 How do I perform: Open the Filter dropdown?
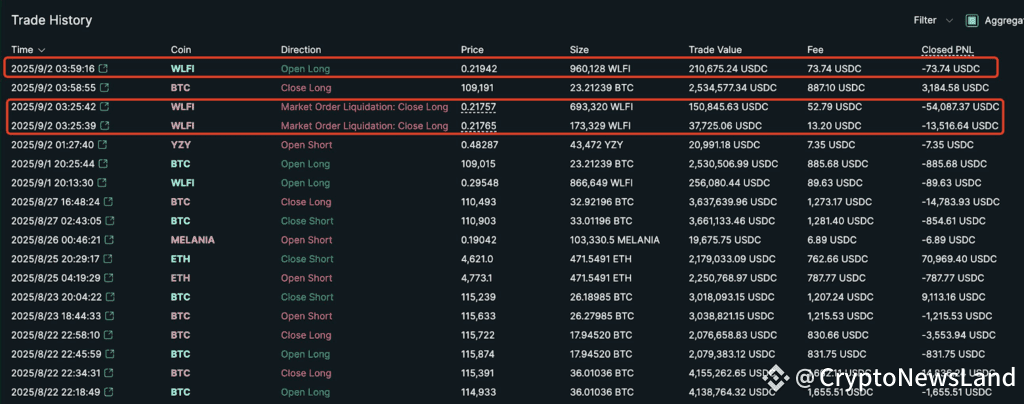pyautogui.click(x=933, y=21)
